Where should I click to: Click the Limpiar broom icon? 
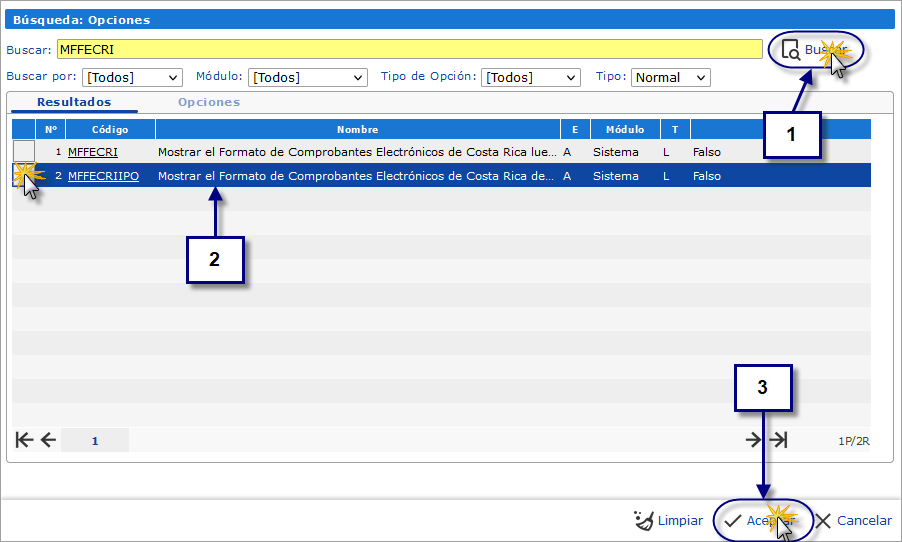click(644, 520)
